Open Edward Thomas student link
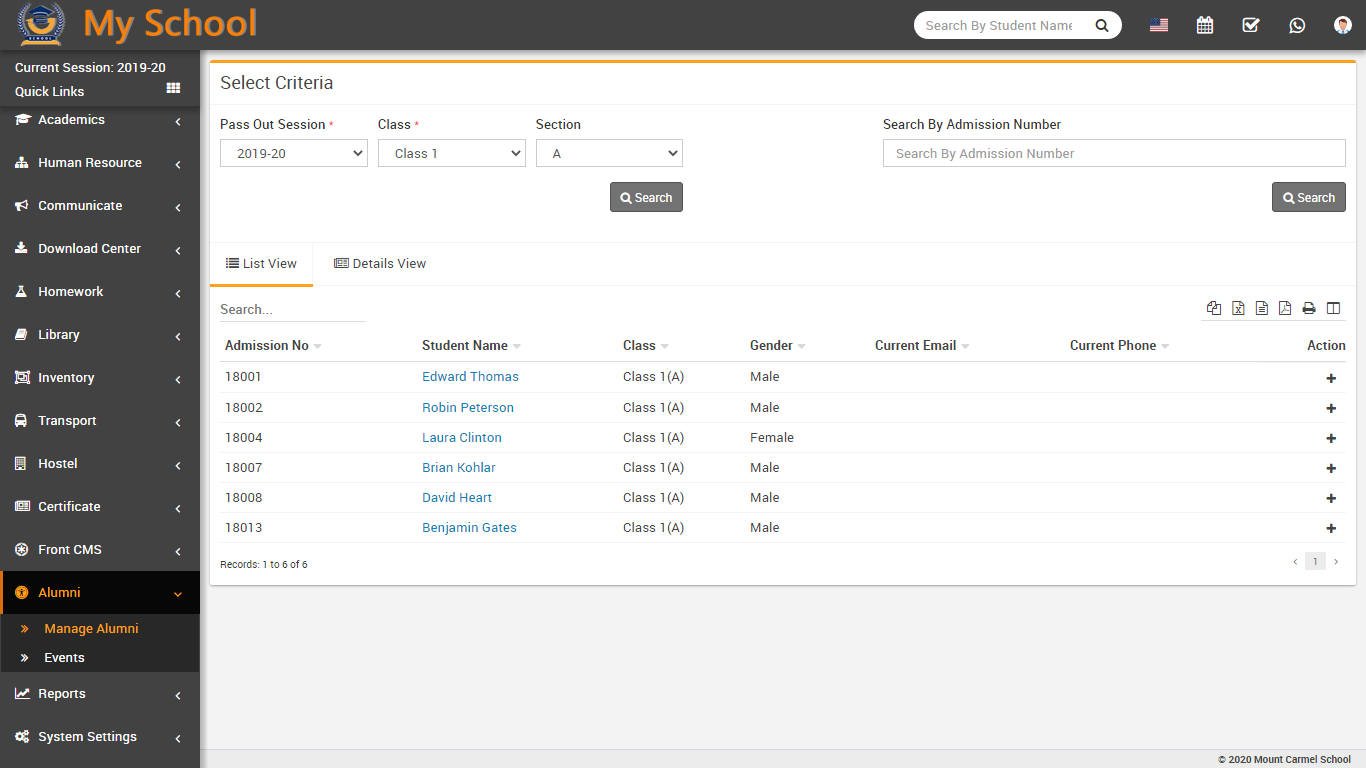The height and width of the screenshot is (768, 1366). [470, 377]
